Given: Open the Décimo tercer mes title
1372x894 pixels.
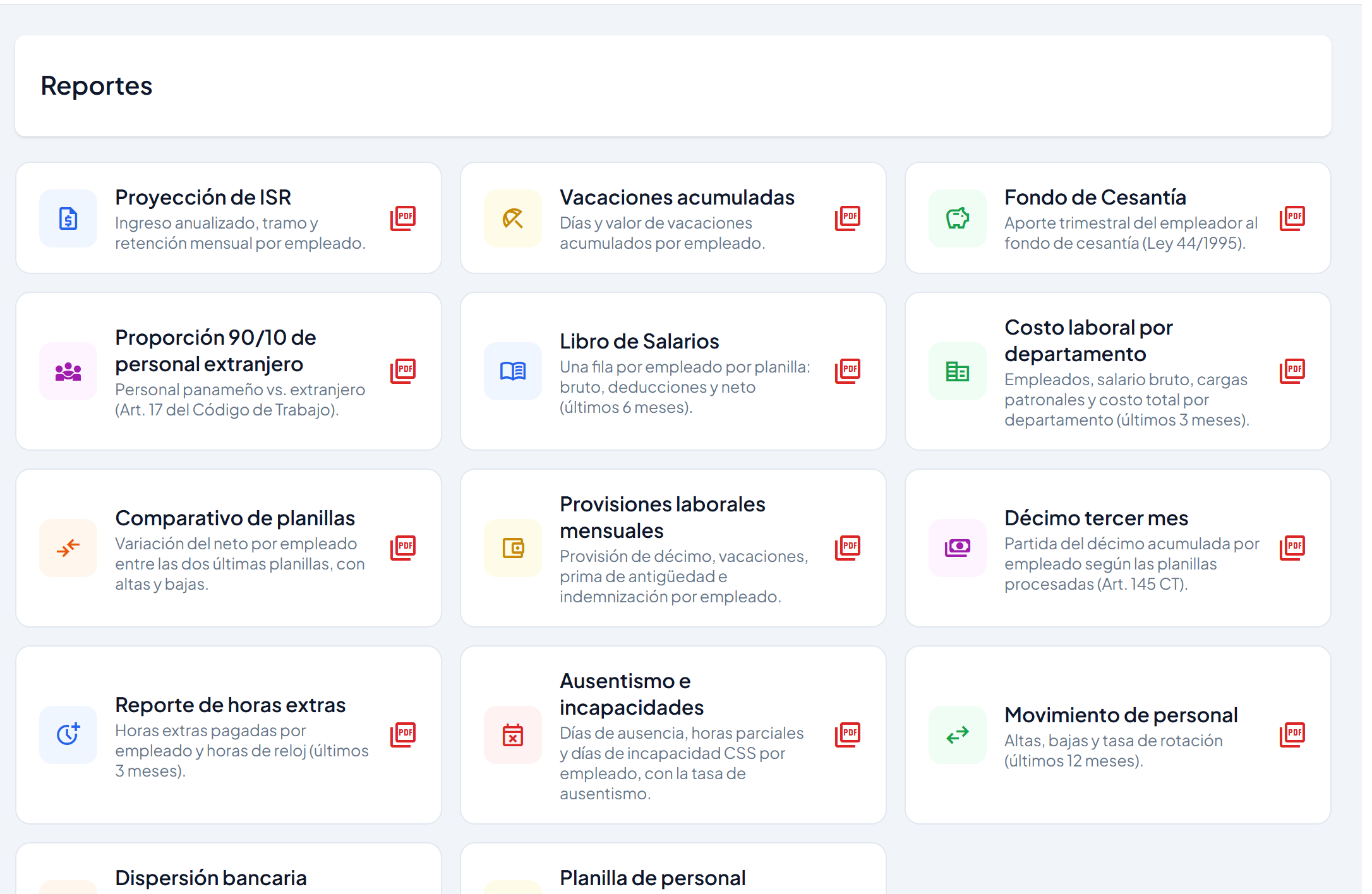Looking at the screenshot, I should (1097, 518).
